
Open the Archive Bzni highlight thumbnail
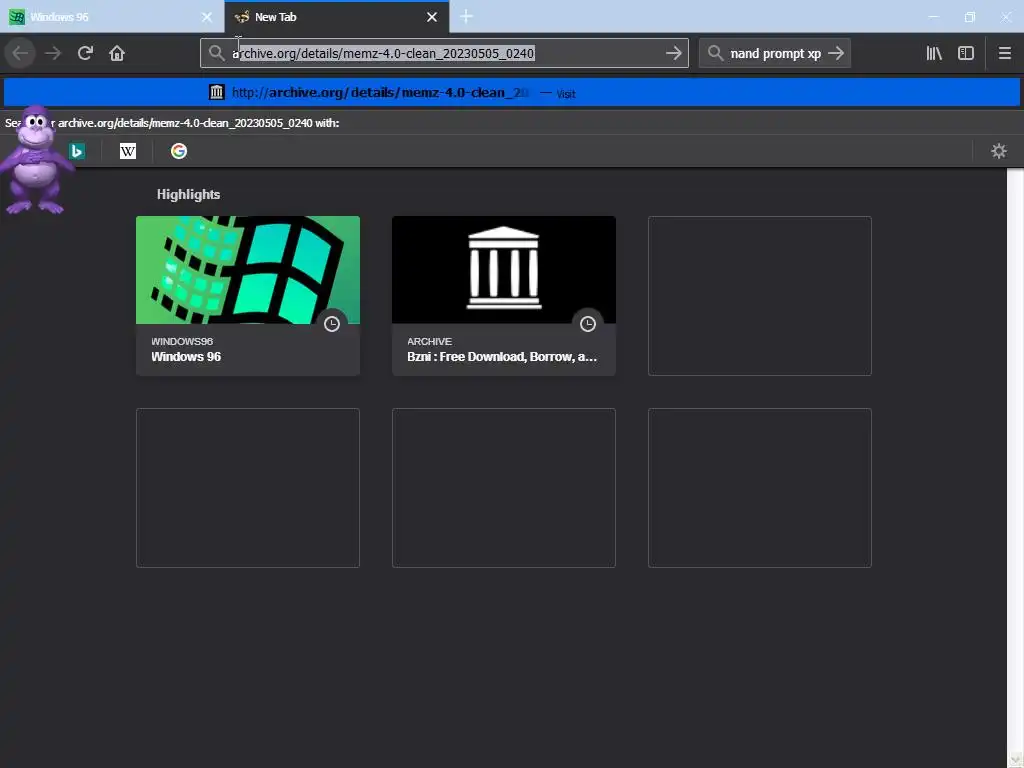click(x=504, y=270)
